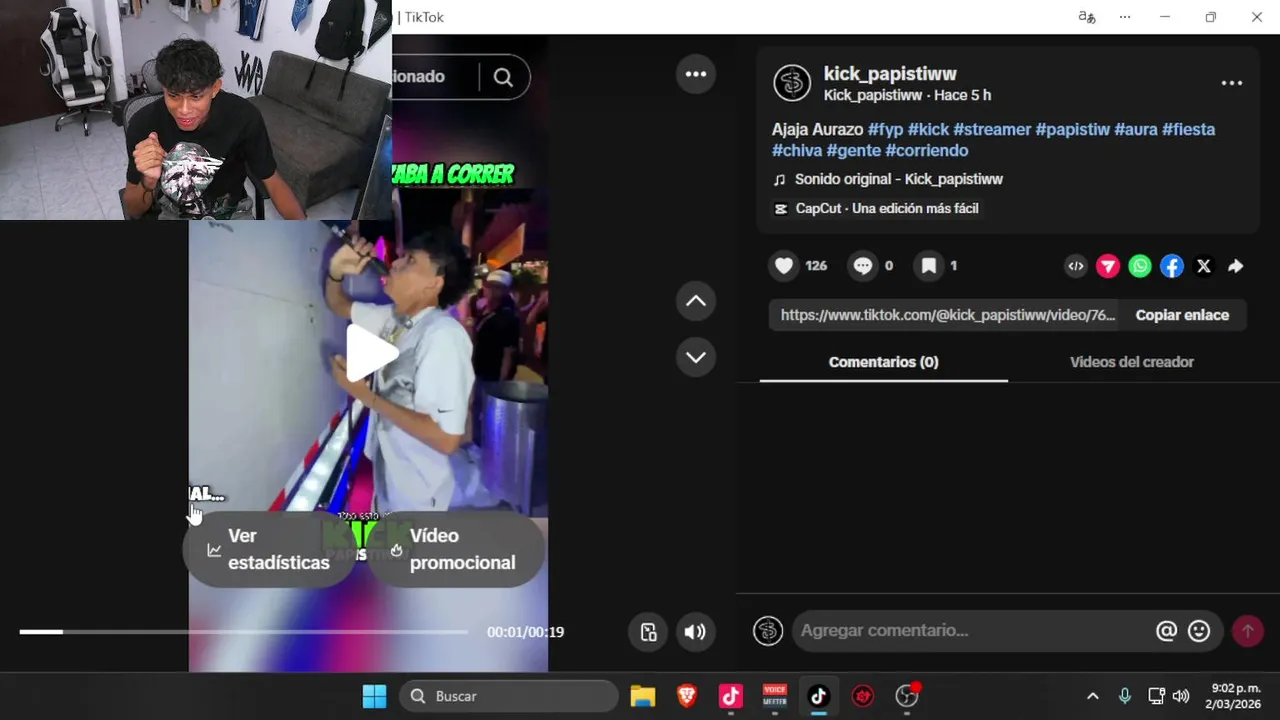Click the #gente hashtag
Viewport: 1280px width, 720px height.
[x=854, y=151]
